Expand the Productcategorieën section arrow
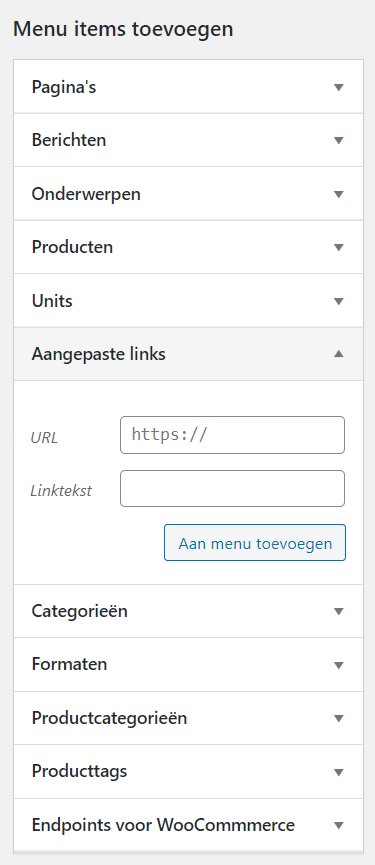 tap(339, 718)
